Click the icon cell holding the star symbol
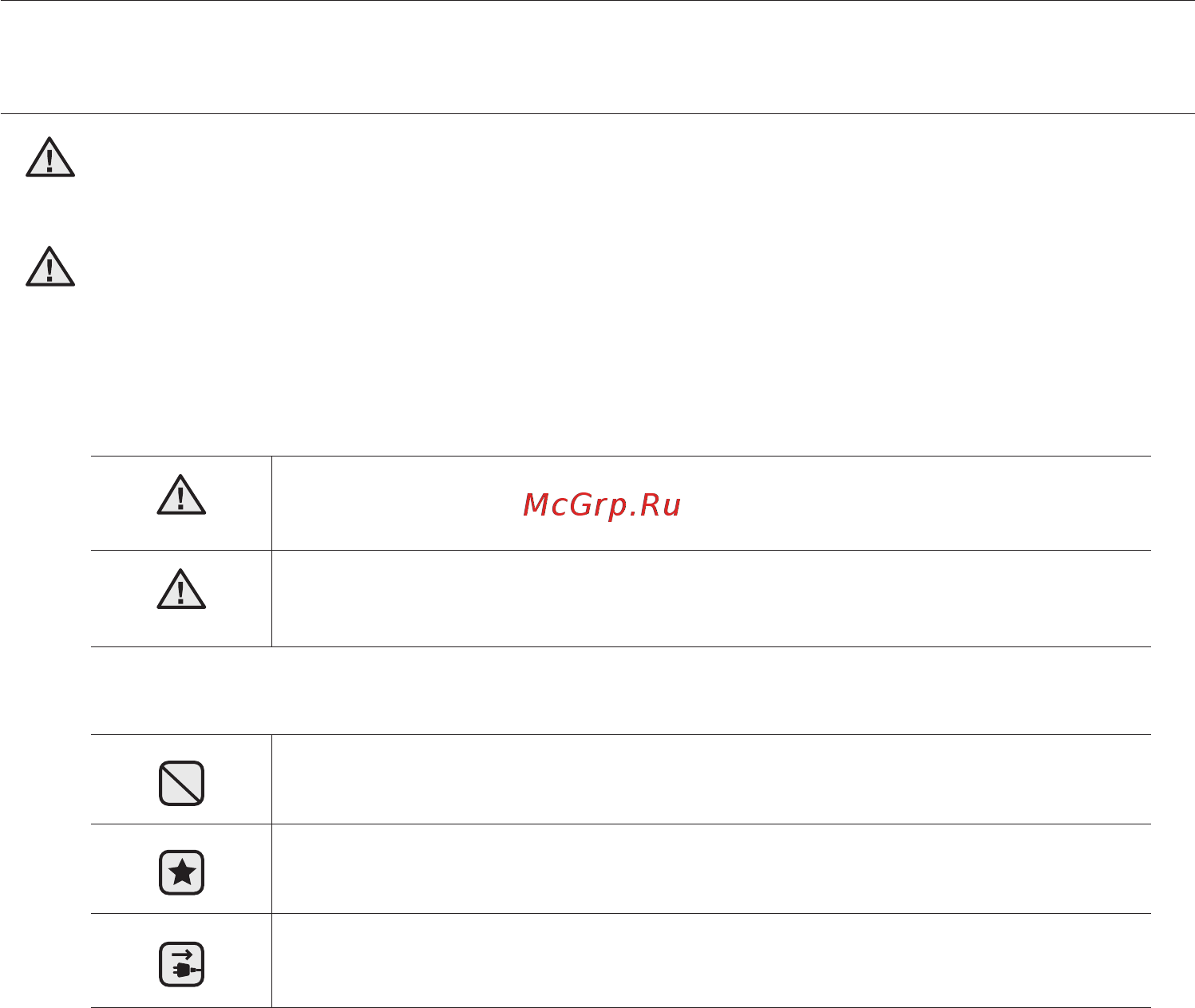 181,869
